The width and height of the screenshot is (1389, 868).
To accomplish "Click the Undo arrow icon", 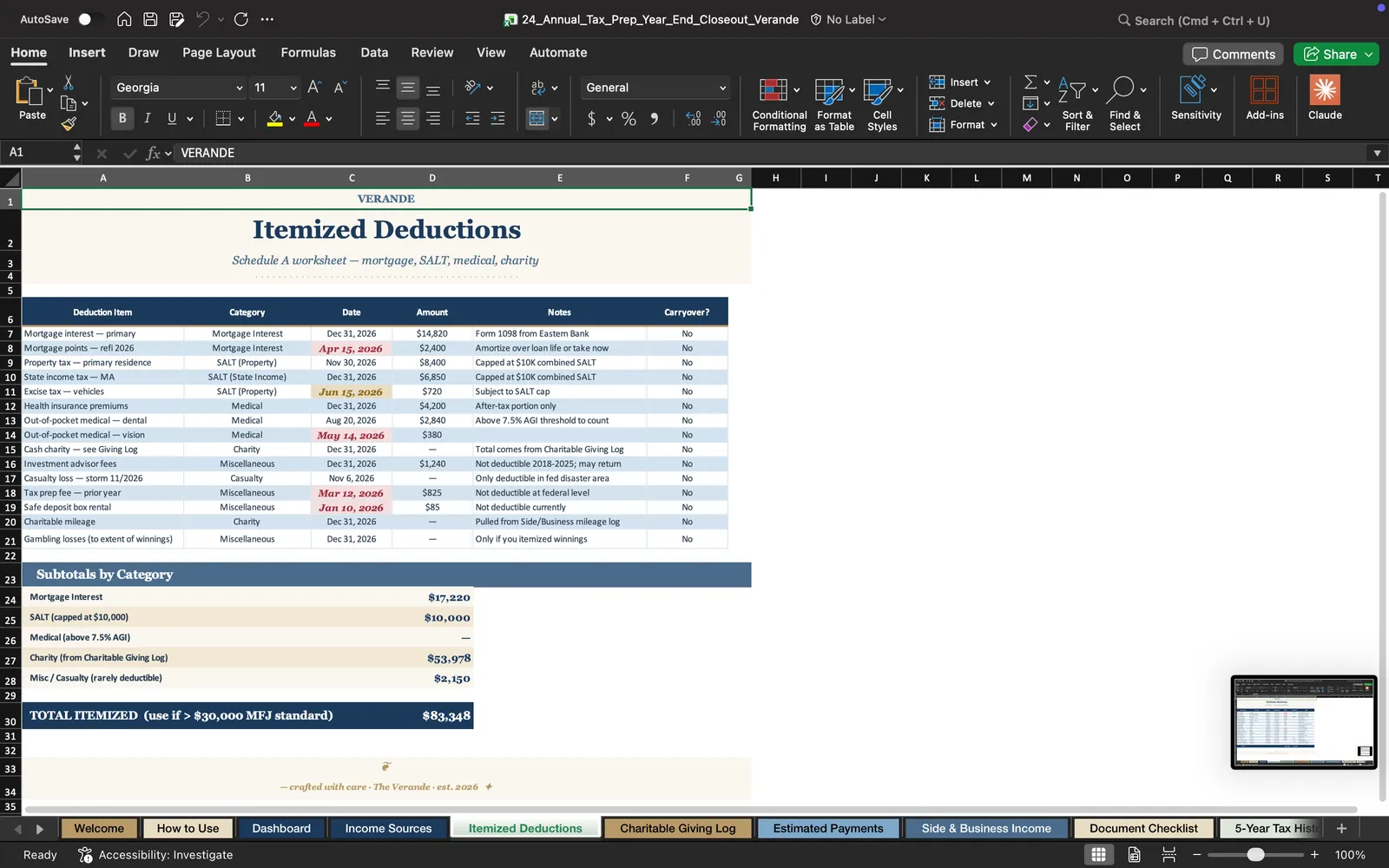I will pyautogui.click(x=202, y=19).
